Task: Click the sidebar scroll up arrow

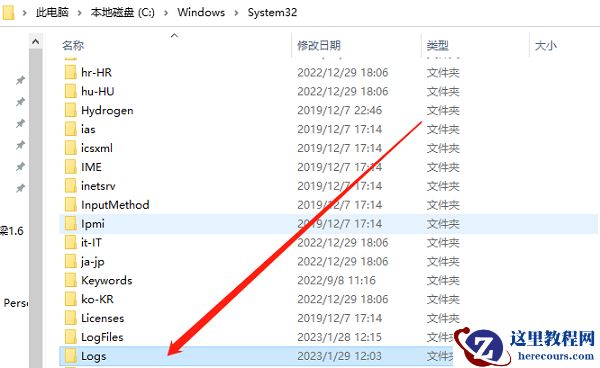Action: [x=36, y=41]
